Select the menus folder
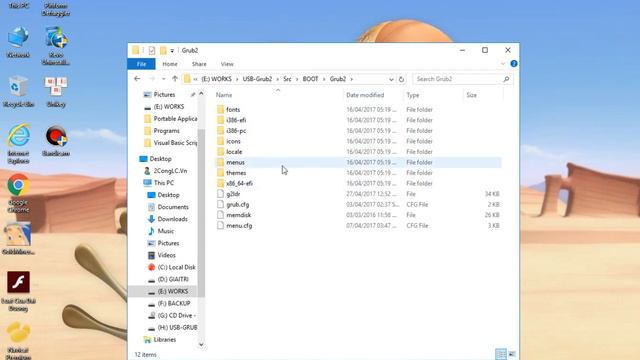Viewport: 640px width, 360px height. 235,162
